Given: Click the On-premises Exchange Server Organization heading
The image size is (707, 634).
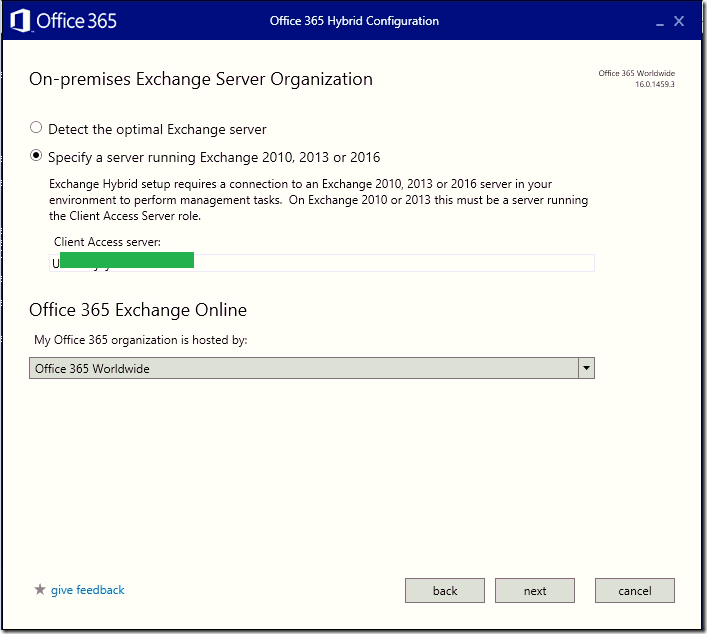Looking at the screenshot, I should [201, 79].
